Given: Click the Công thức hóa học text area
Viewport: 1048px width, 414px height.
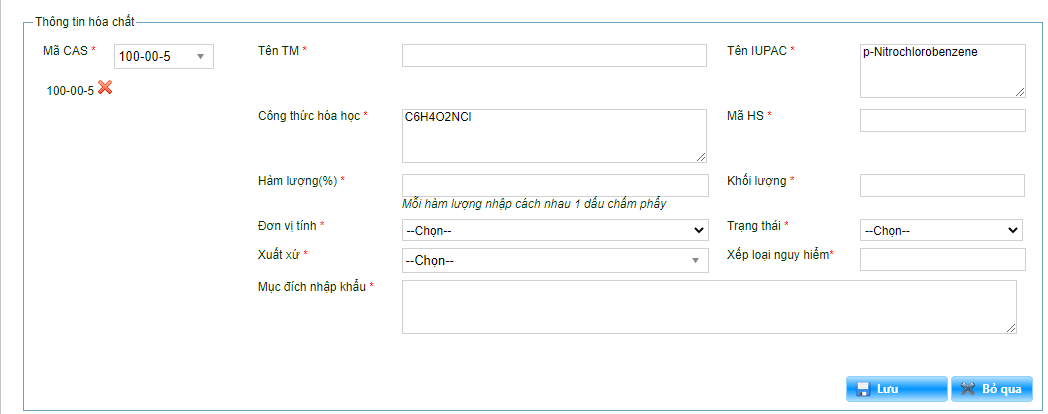Looking at the screenshot, I should (x=554, y=135).
